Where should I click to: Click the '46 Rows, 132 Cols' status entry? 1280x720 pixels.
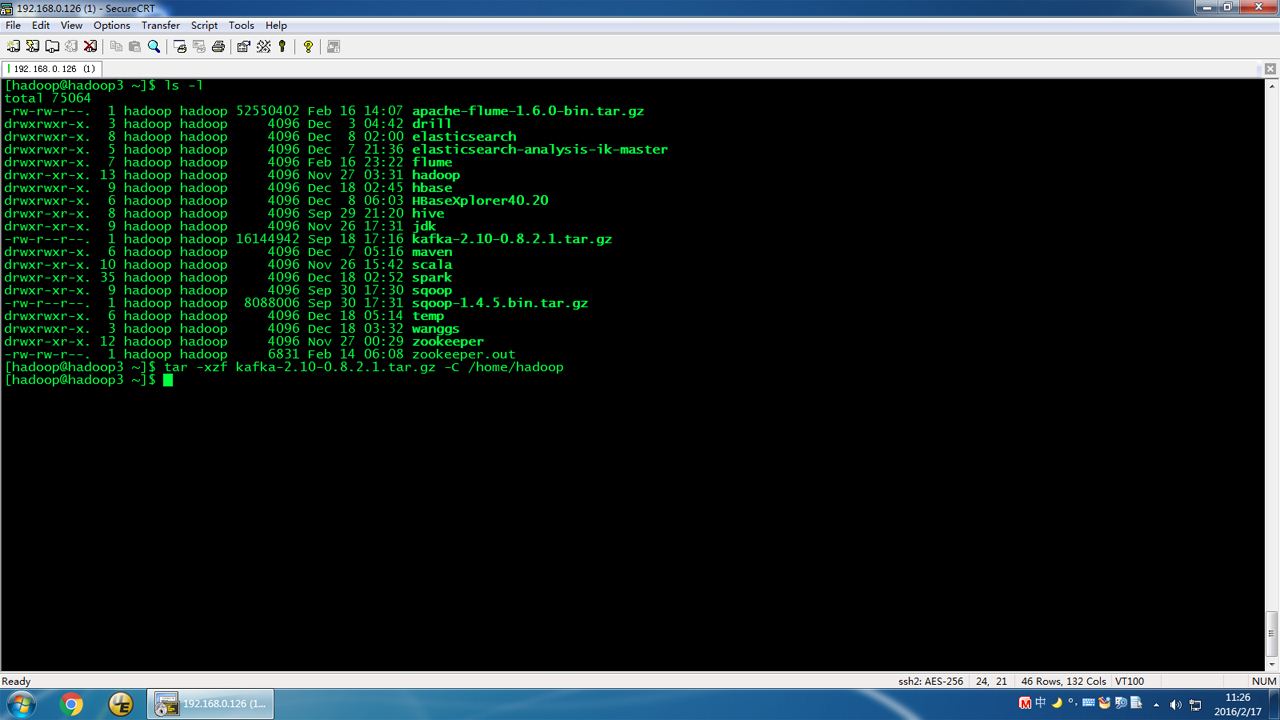(x=1063, y=681)
